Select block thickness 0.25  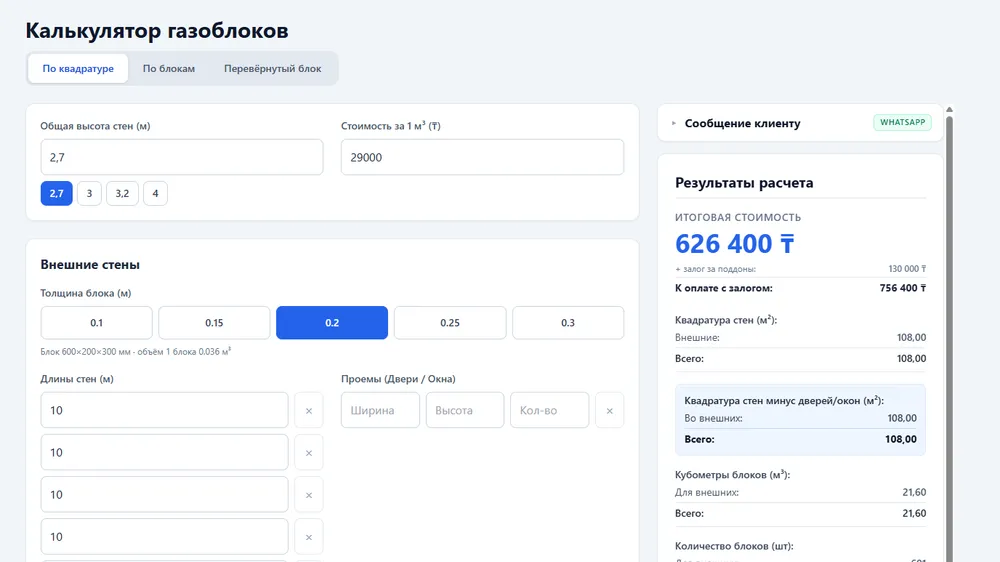click(450, 323)
